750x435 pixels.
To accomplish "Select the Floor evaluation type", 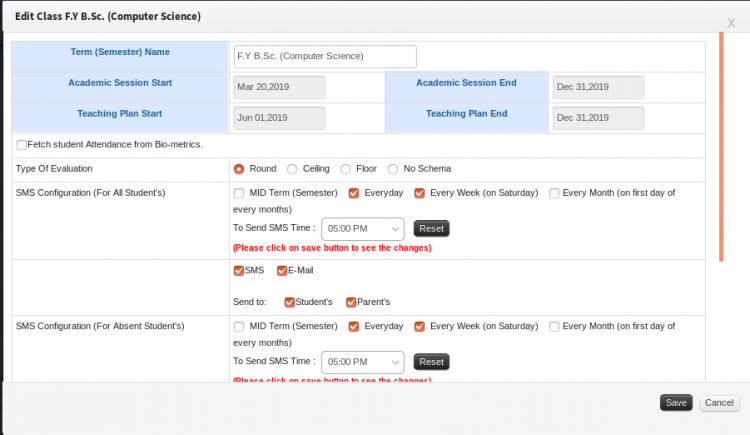I will (x=345, y=169).
